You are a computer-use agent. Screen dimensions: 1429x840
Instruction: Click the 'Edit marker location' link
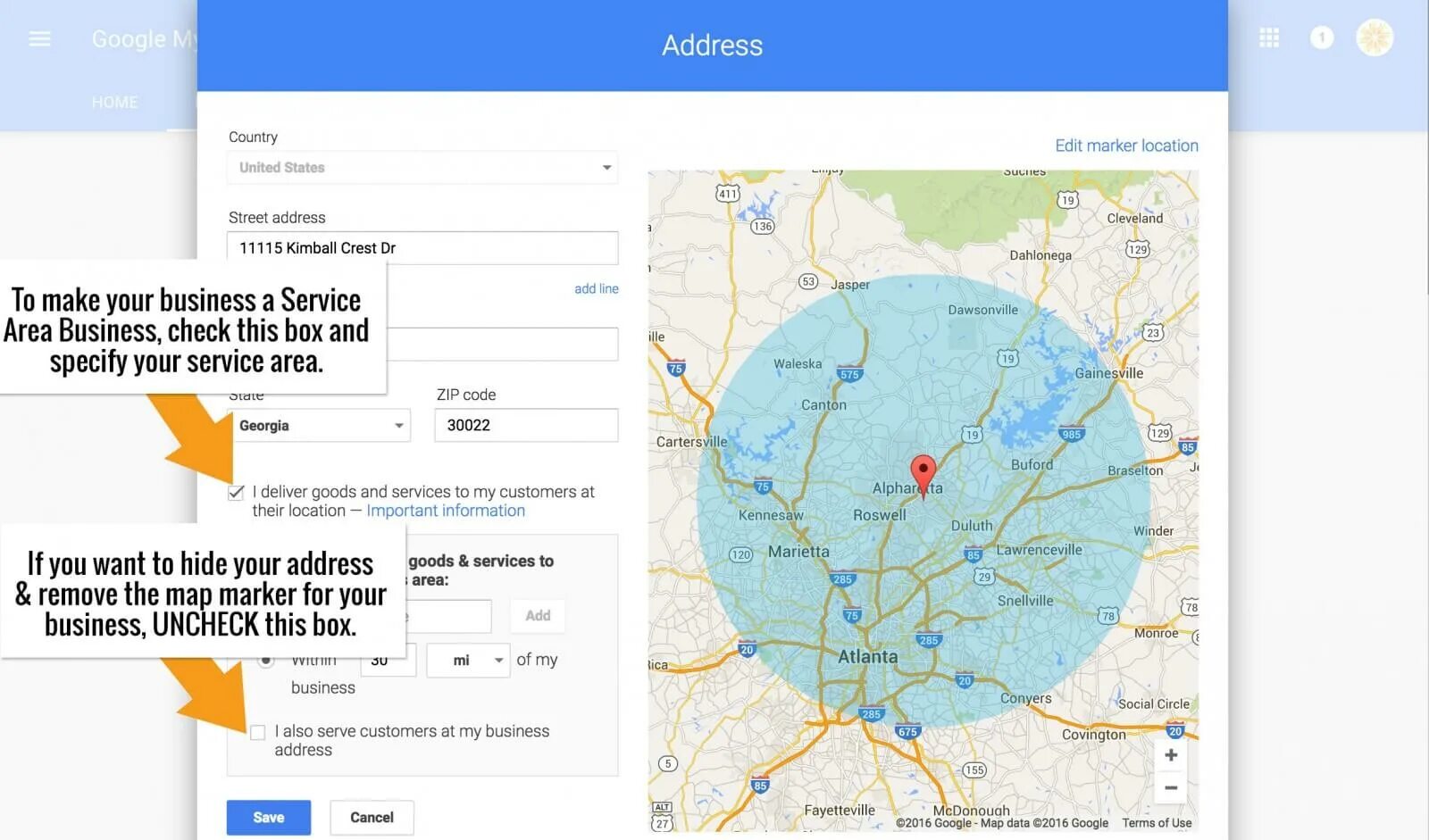1126,146
